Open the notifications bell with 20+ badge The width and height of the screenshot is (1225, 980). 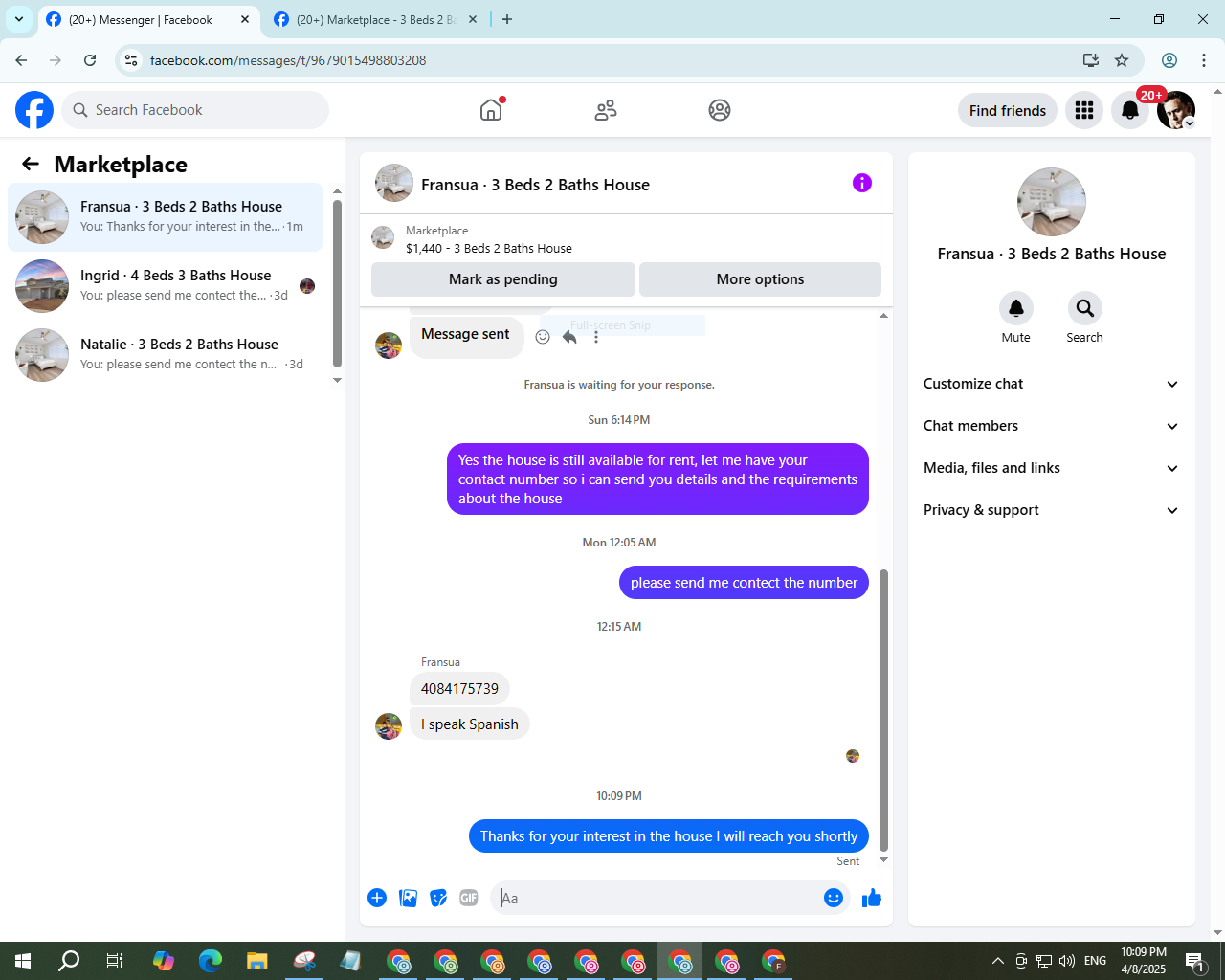click(1130, 110)
